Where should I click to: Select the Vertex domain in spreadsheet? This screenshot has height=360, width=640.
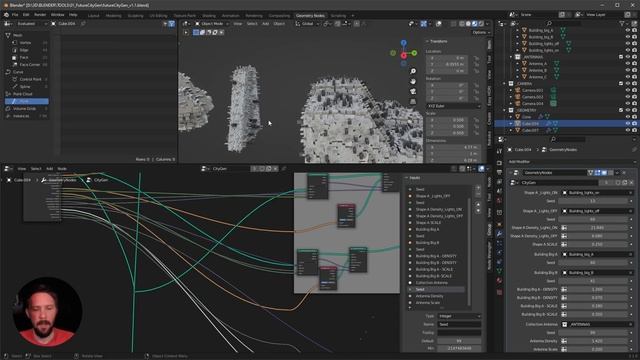click(25, 42)
